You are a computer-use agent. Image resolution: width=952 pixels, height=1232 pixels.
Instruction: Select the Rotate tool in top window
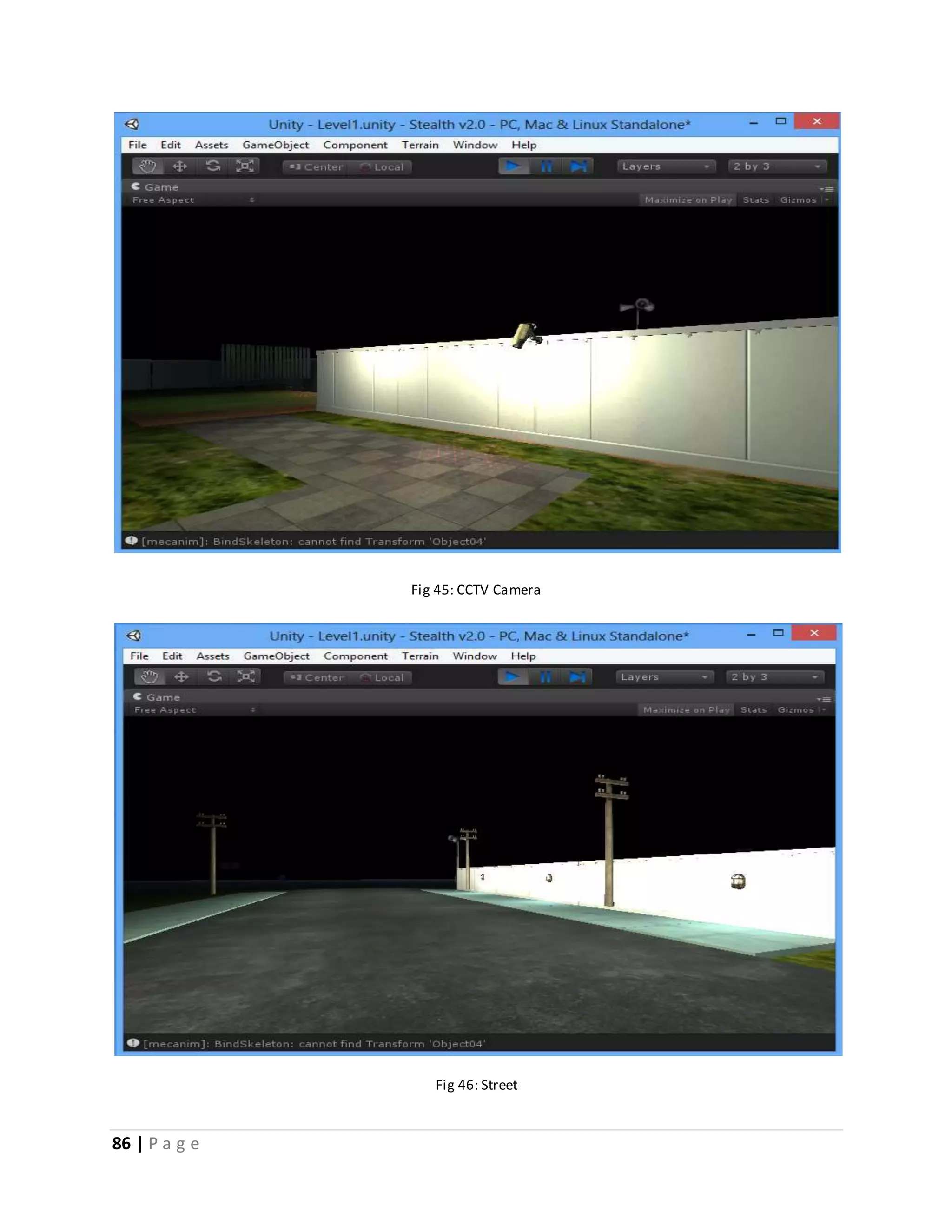212,166
